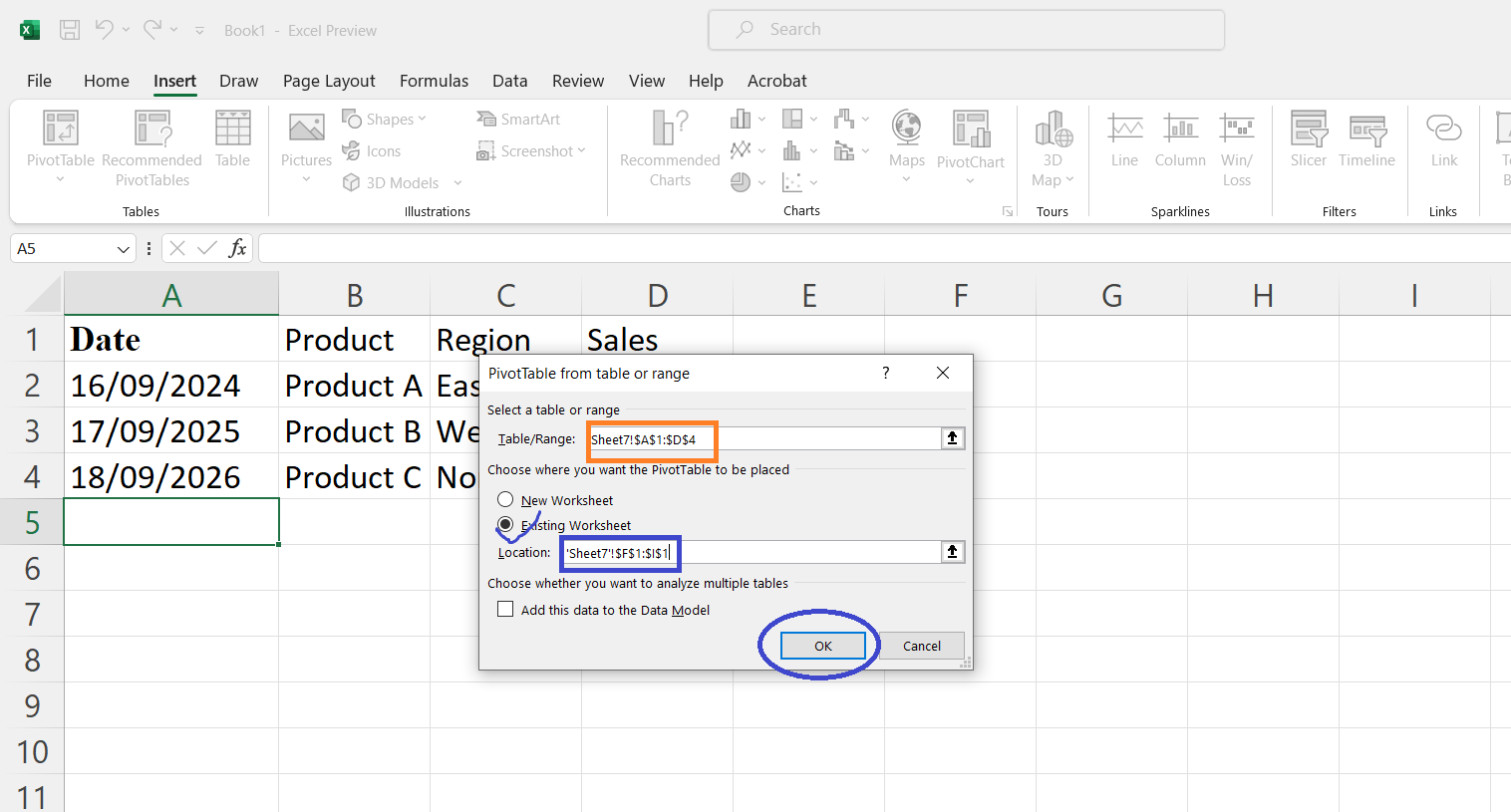This screenshot has width=1511, height=812.
Task: Select column G header
Action: click(x=1111, y=295)
